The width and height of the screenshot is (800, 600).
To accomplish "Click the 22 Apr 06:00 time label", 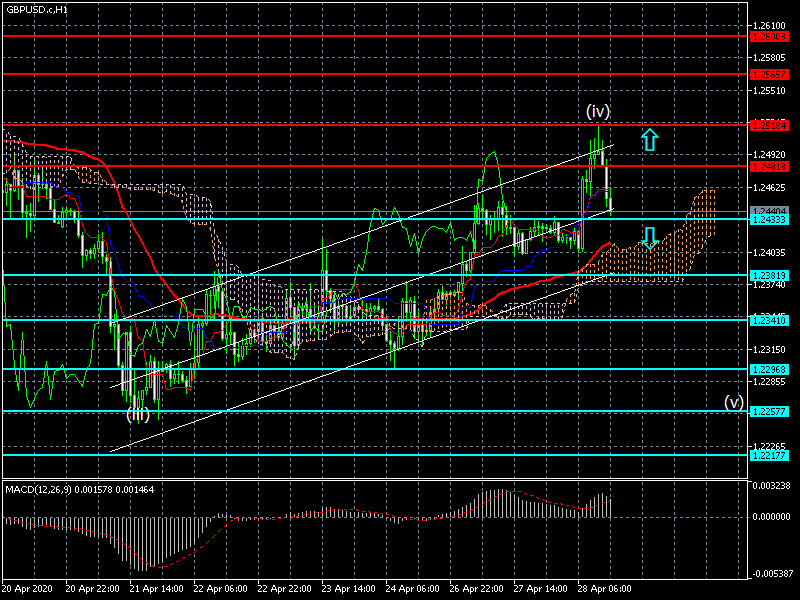I will point(221,589).
